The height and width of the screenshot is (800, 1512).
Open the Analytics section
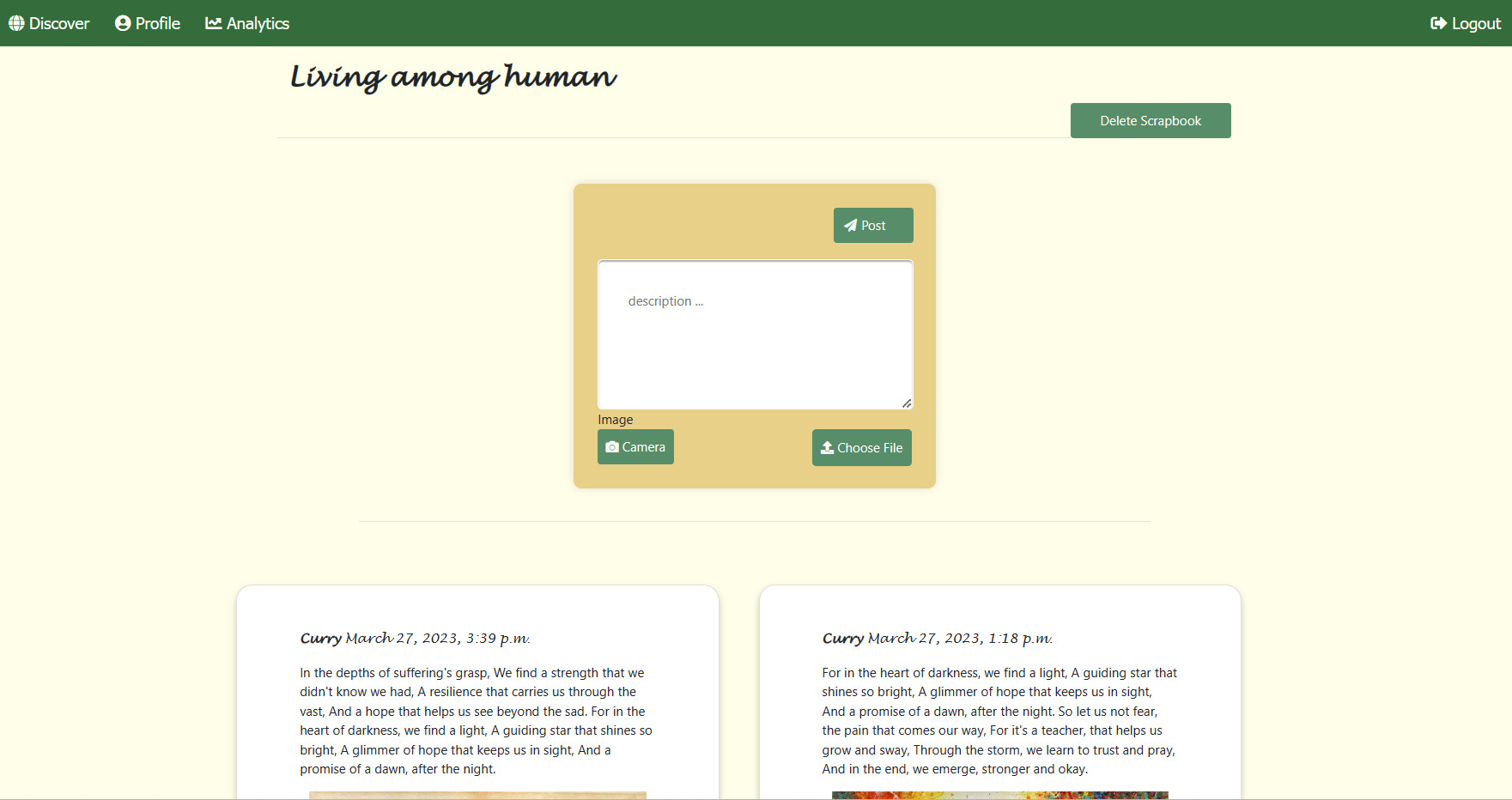tap(247, 23)
